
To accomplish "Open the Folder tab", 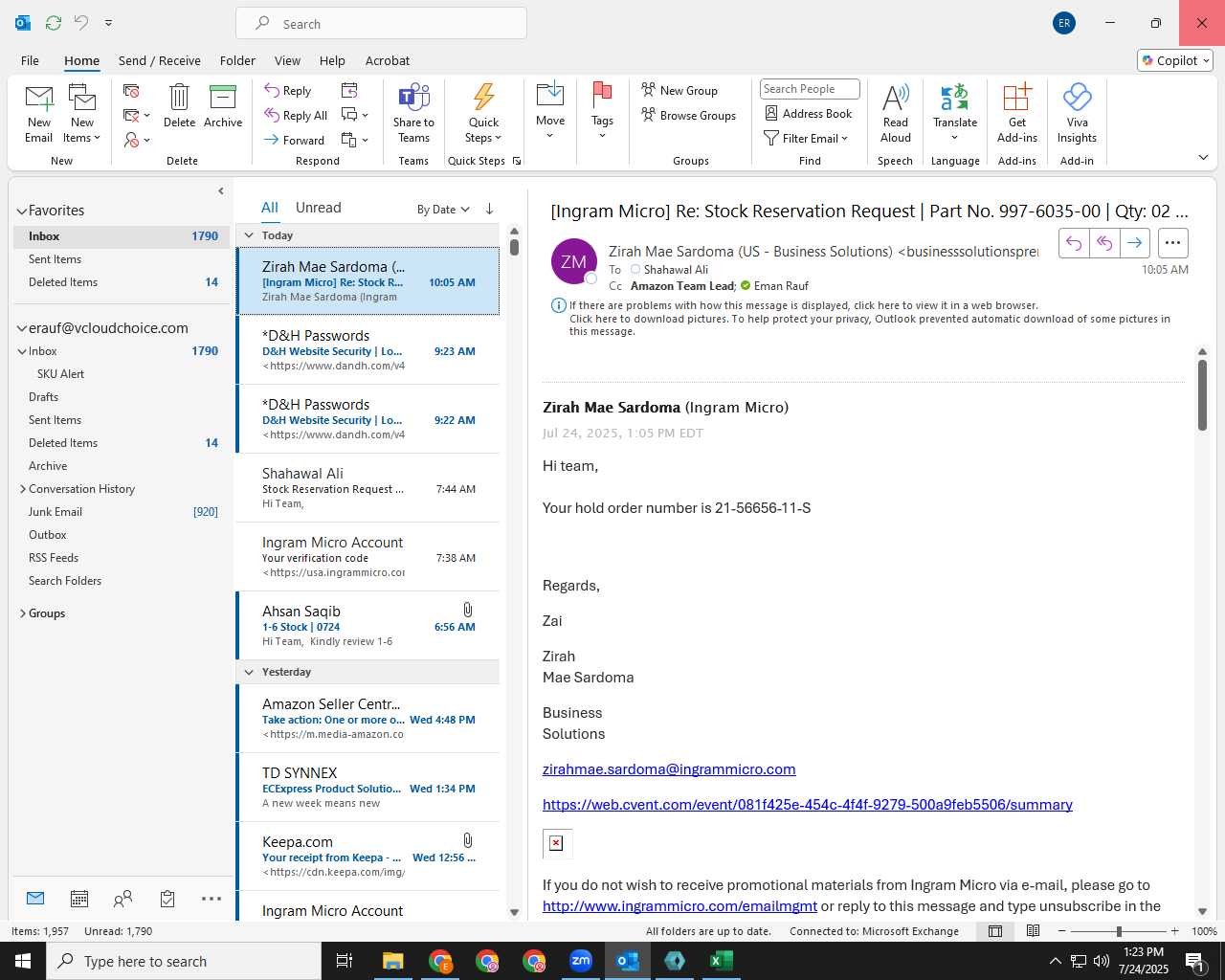I will click(x=237, y=60).
